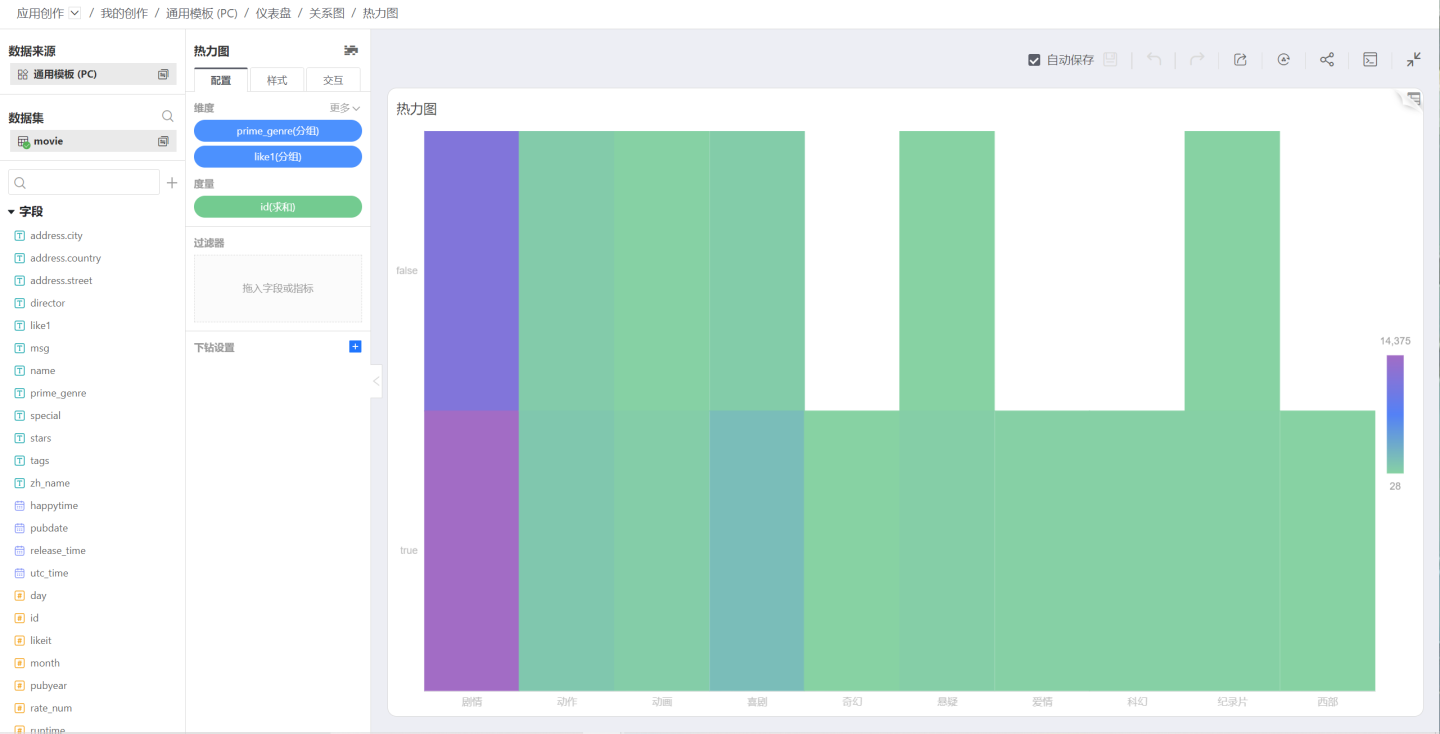
Task: Click the id(求和) measure pill
Action: coord(278,207)
